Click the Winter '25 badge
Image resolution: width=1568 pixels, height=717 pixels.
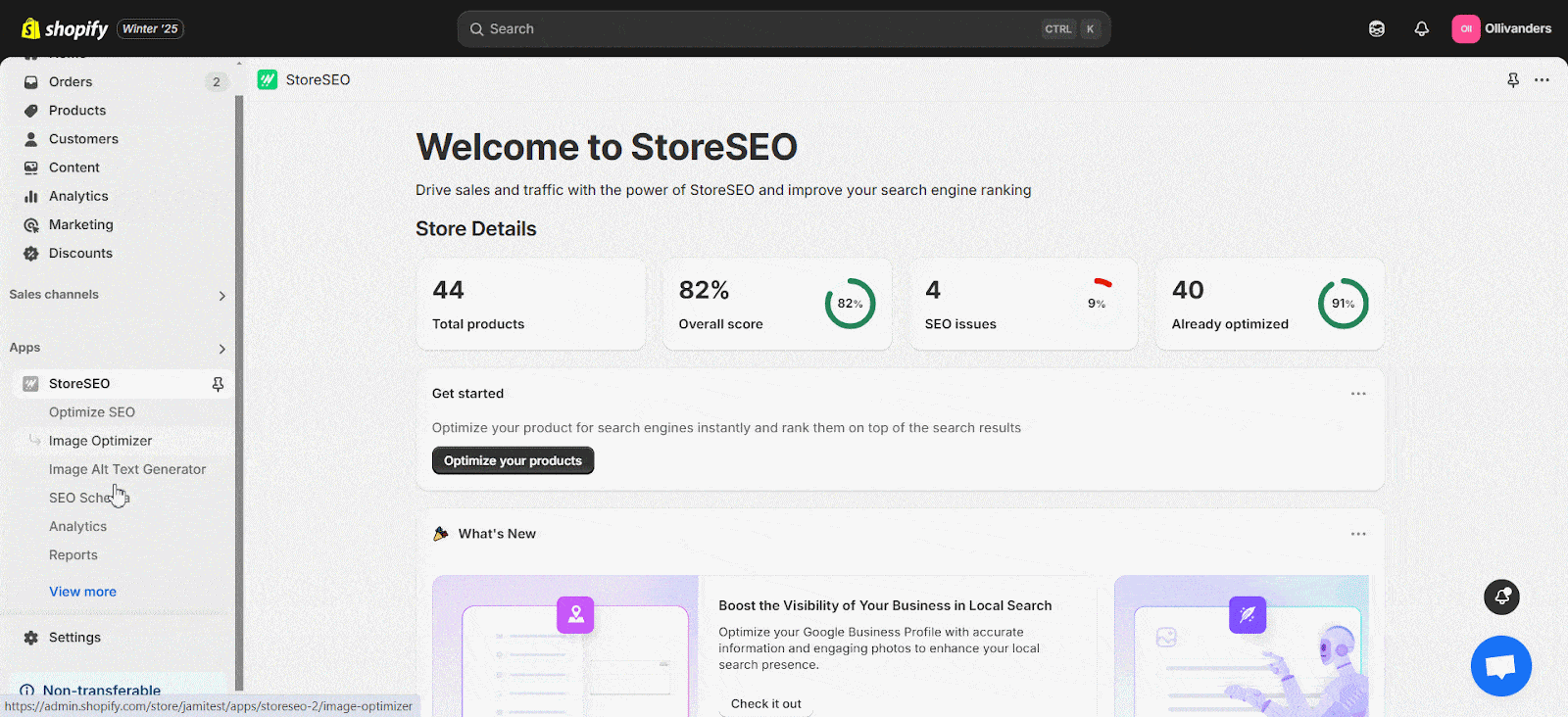(x=150, y=28)
